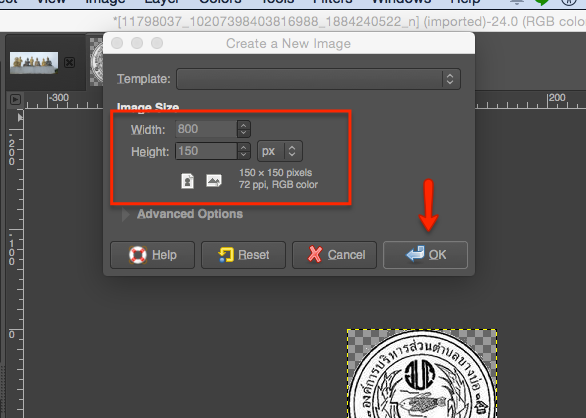Click the Thai seal image on canvas
The image size is (586, 418).
click(x=422, y=374)
